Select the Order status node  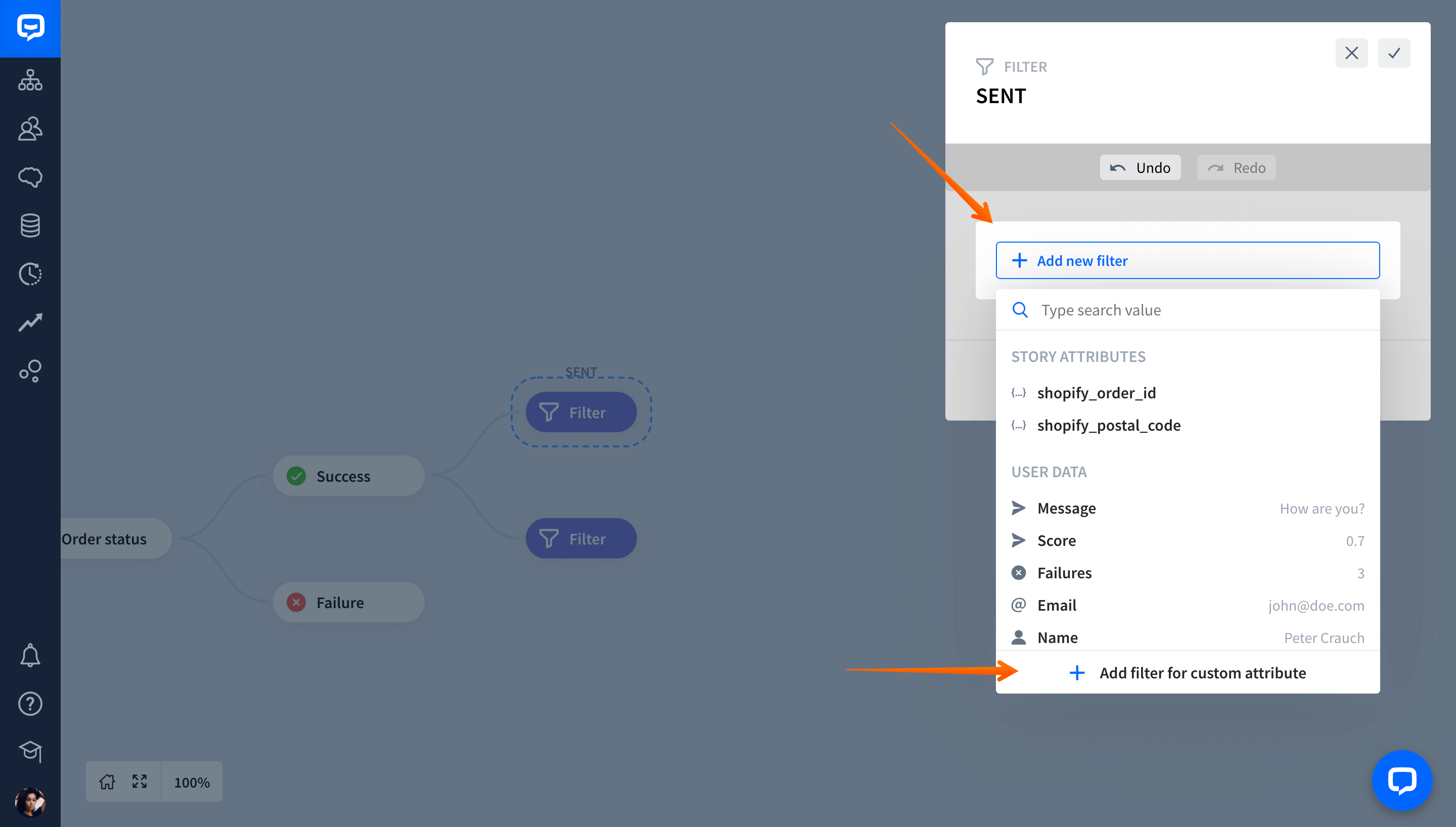click(x=116, y=538)
